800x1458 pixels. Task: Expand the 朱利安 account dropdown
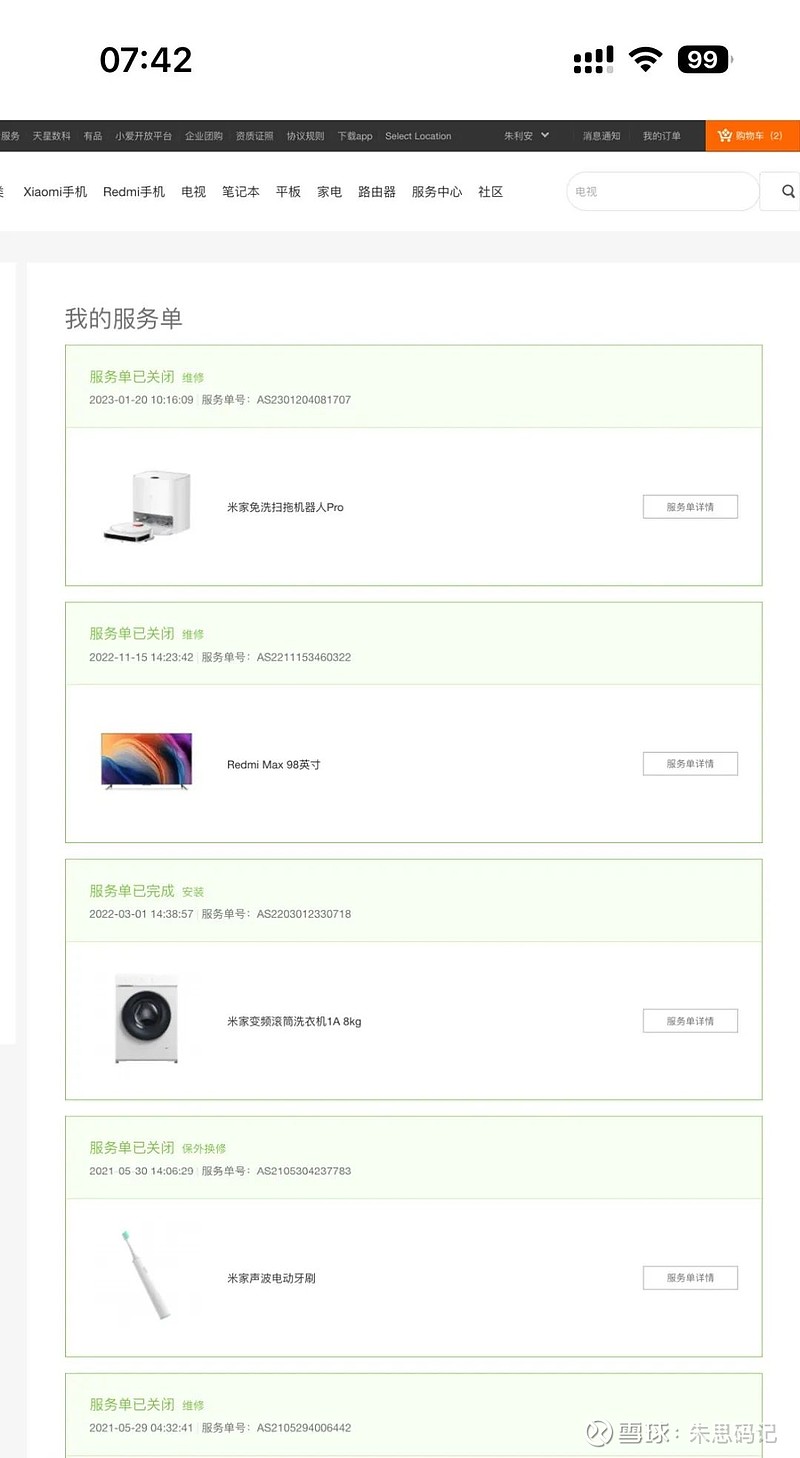tap(526, 136)
